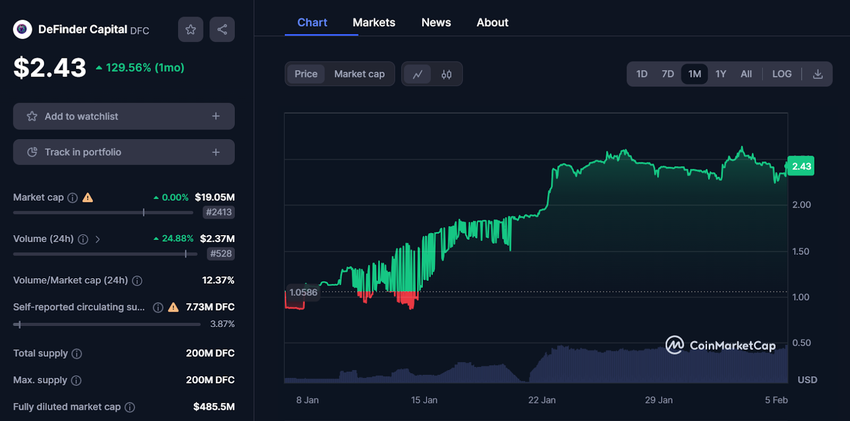Switch to line chart view icon

[418, 74]
